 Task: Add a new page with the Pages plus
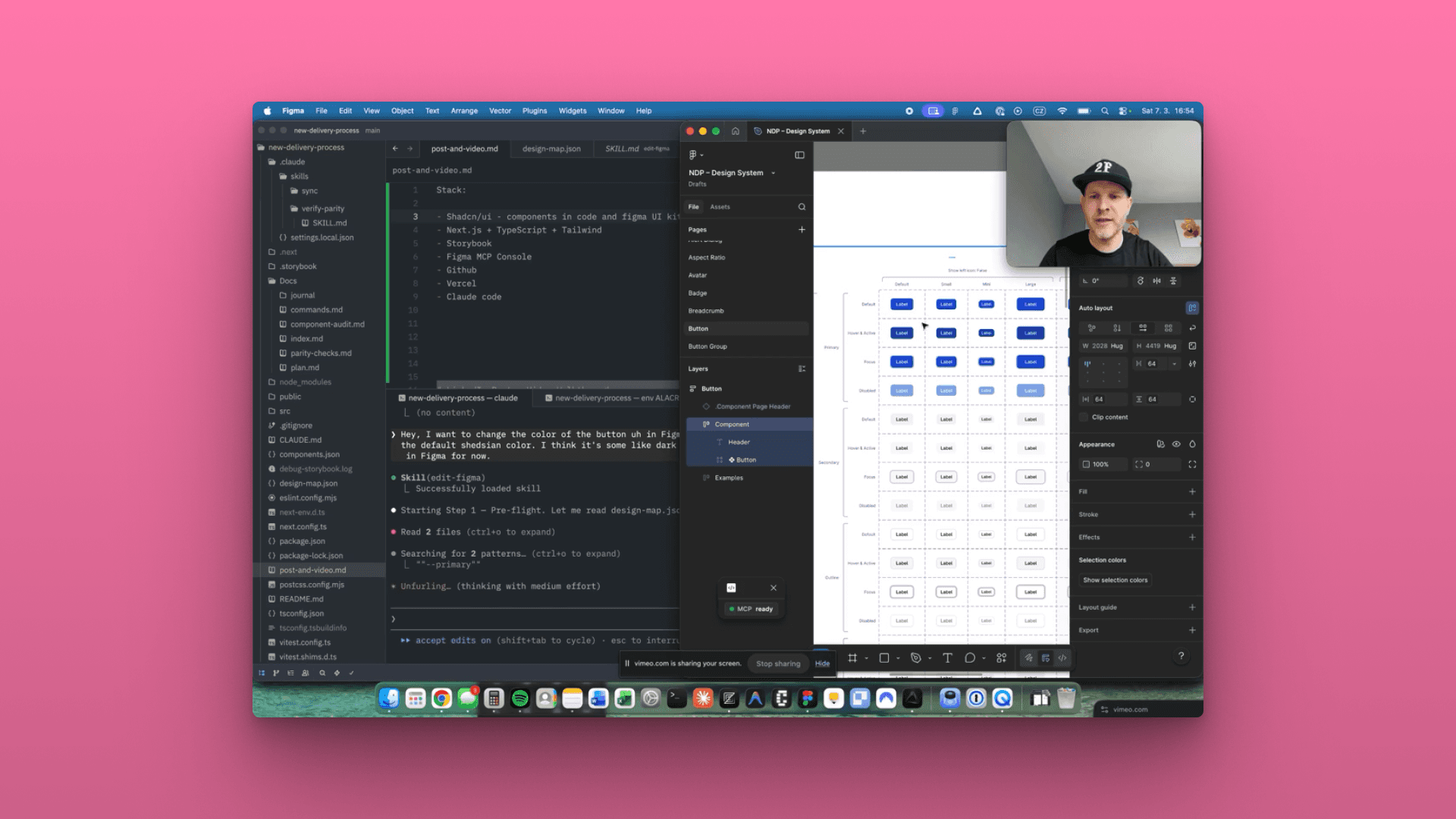point(802,230)
